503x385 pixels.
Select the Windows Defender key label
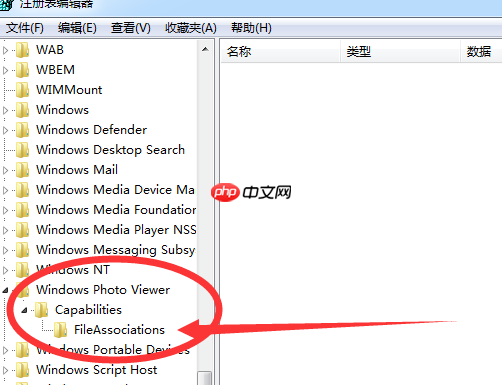[91, 130]
